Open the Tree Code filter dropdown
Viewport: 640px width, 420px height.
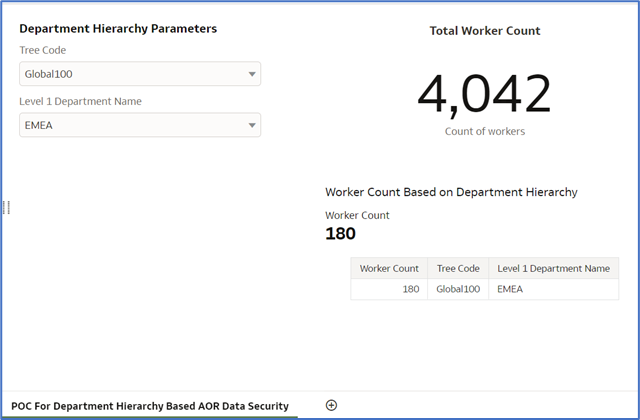coord(140,74)
